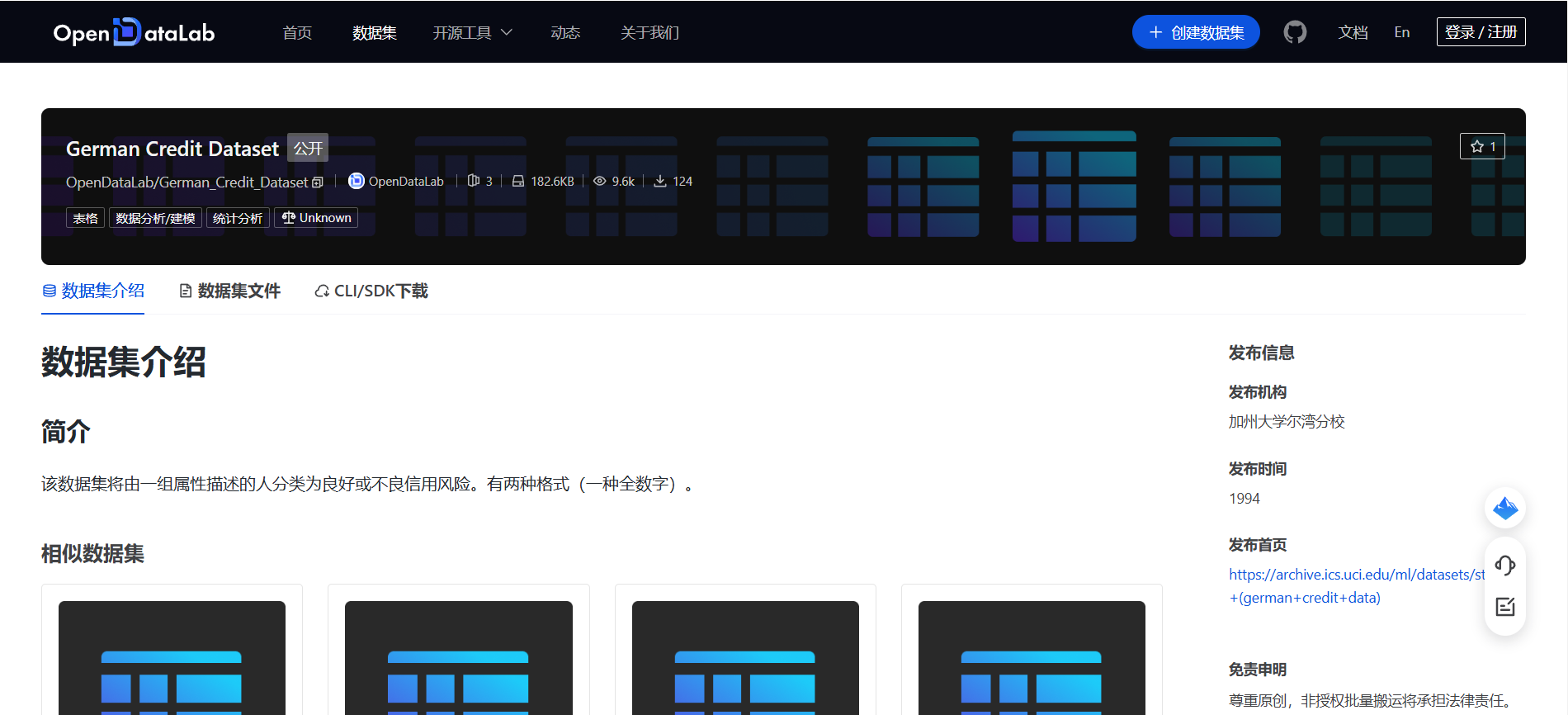Image resolution: width=1568 pixels, height=715 pixels.
Task: Open the 文档 link
Action: click(1353, 32)
